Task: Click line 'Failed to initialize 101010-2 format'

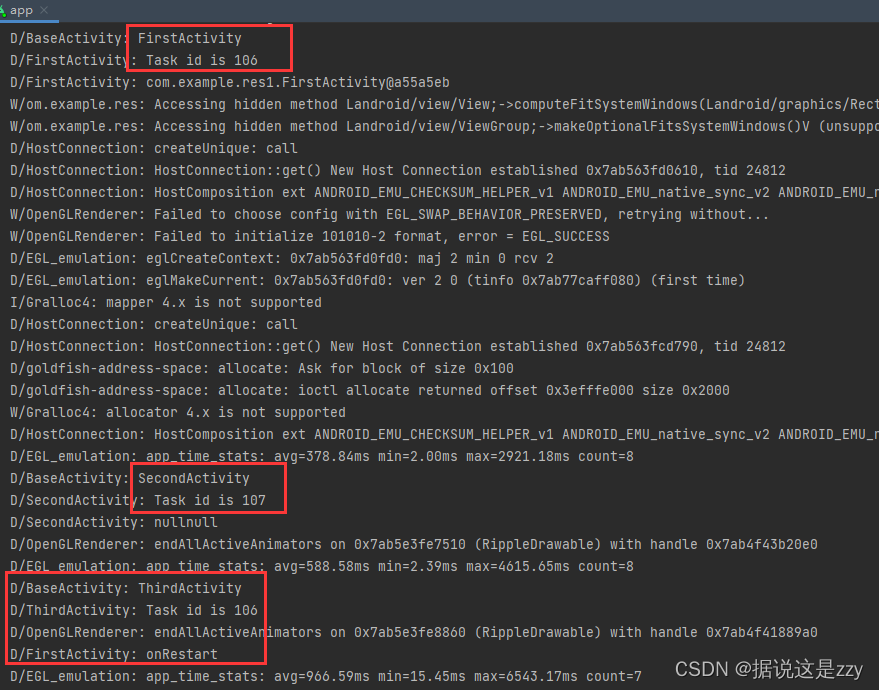Action: 310,236
